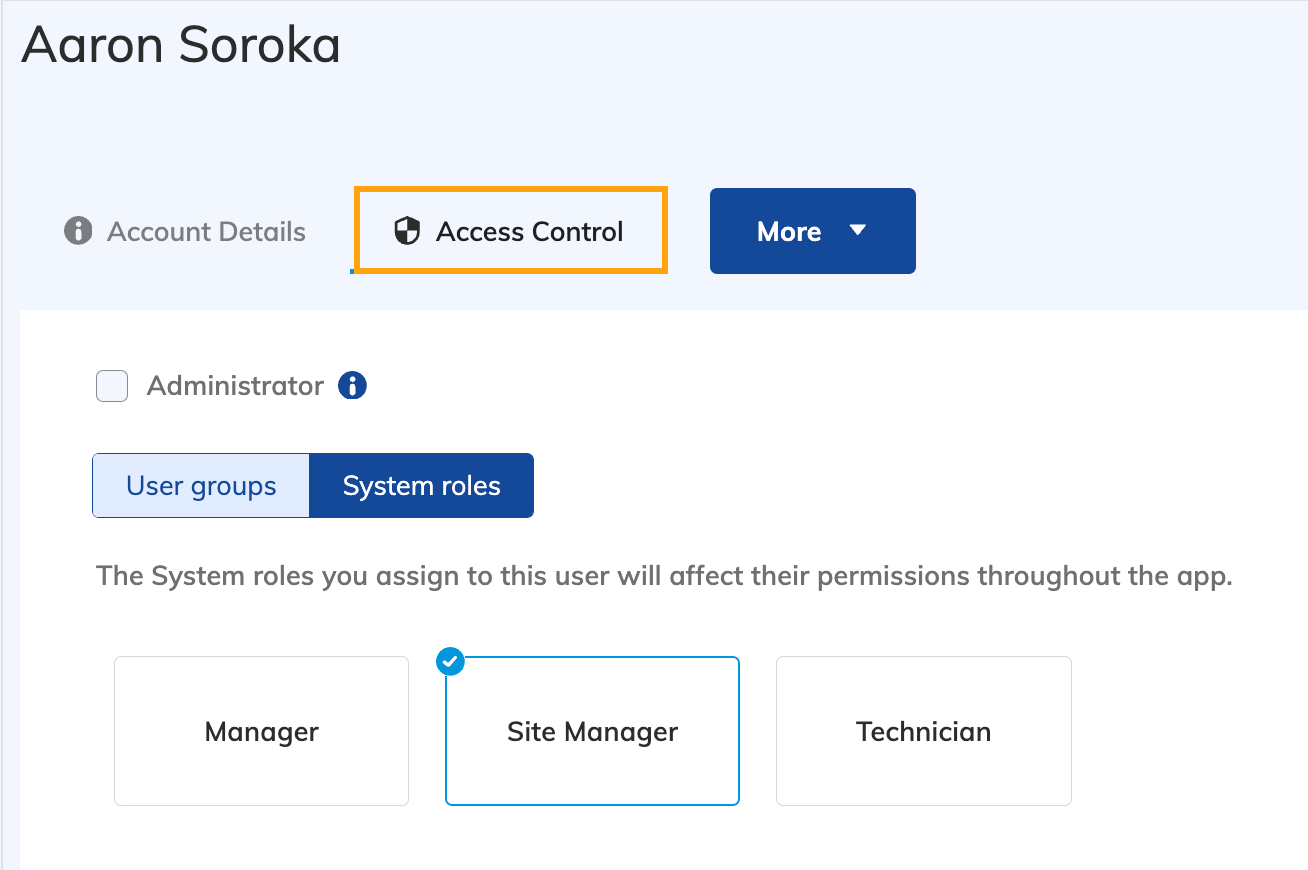Enable the Administrator checkbox
The image size is (1308, 870).
tap(111, 385)
